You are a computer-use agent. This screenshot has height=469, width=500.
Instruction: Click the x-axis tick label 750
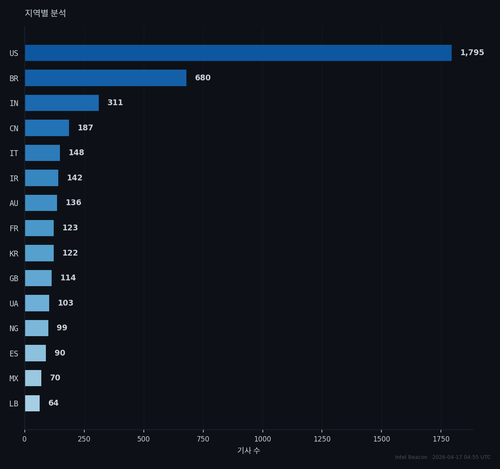point(203,439)
